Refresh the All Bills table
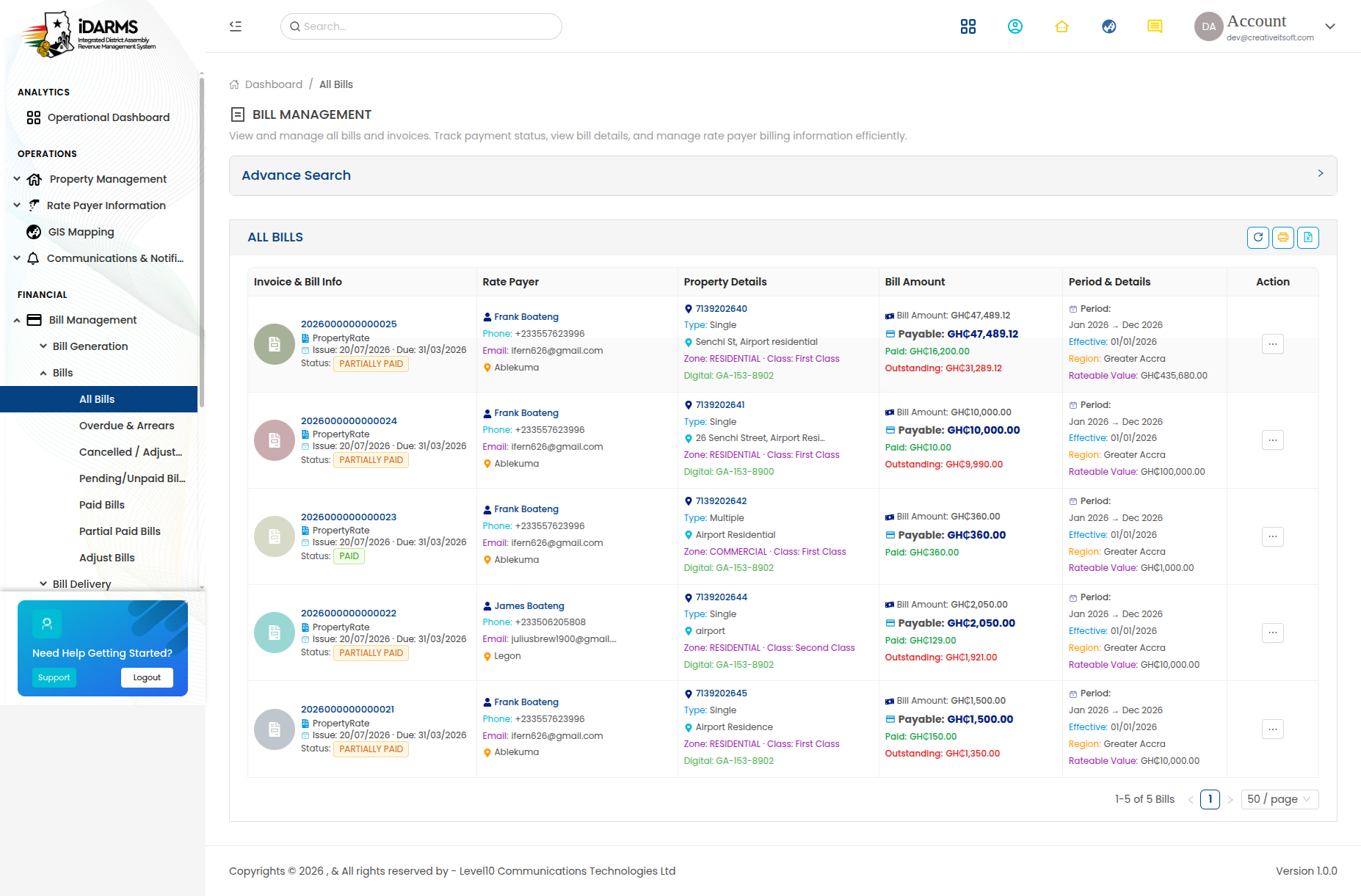The image size is (1361, 896). pyautogui.click(x=1258, y=237)
